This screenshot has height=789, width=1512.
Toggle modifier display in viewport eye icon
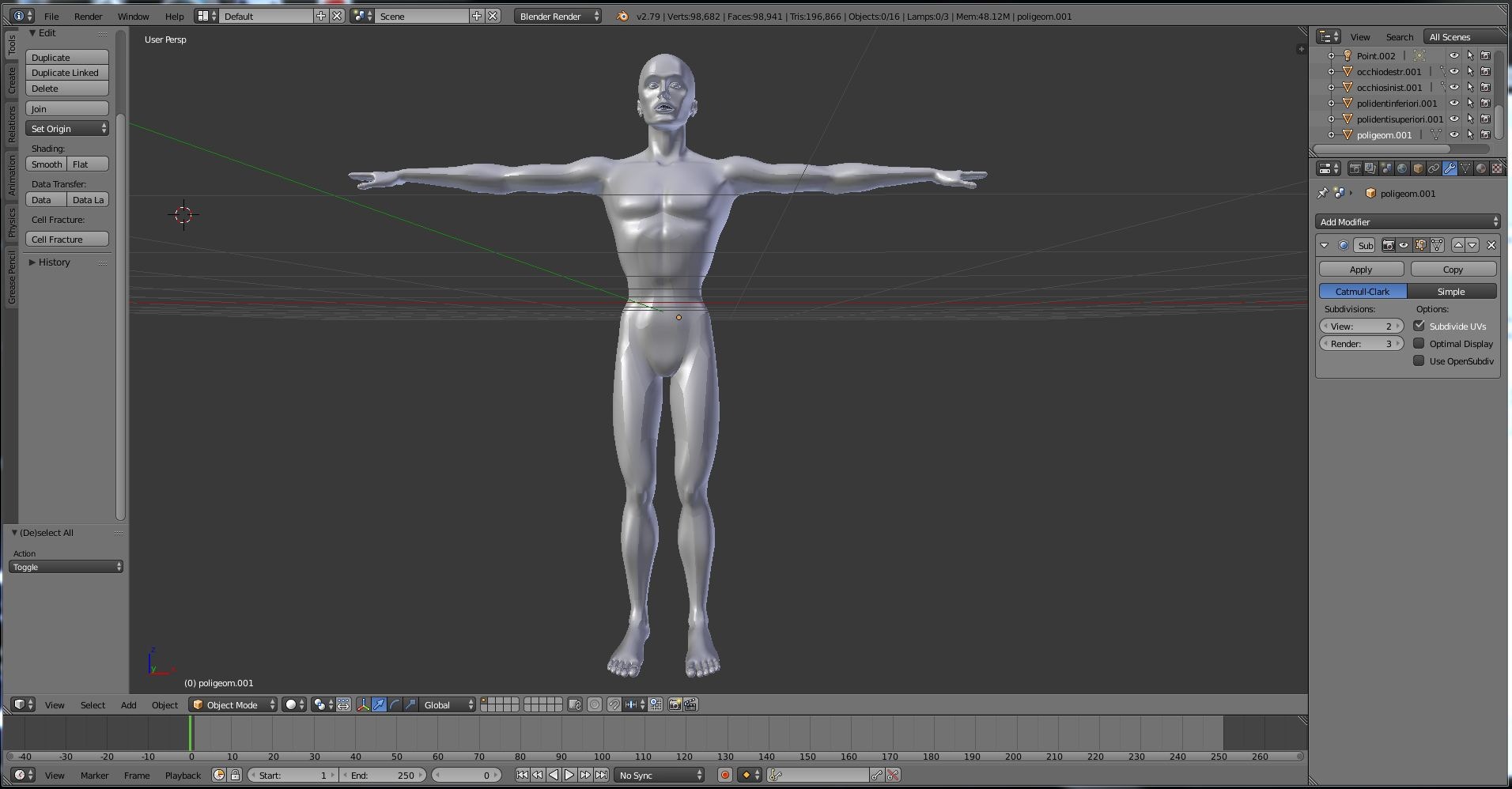click(1404, 245)
